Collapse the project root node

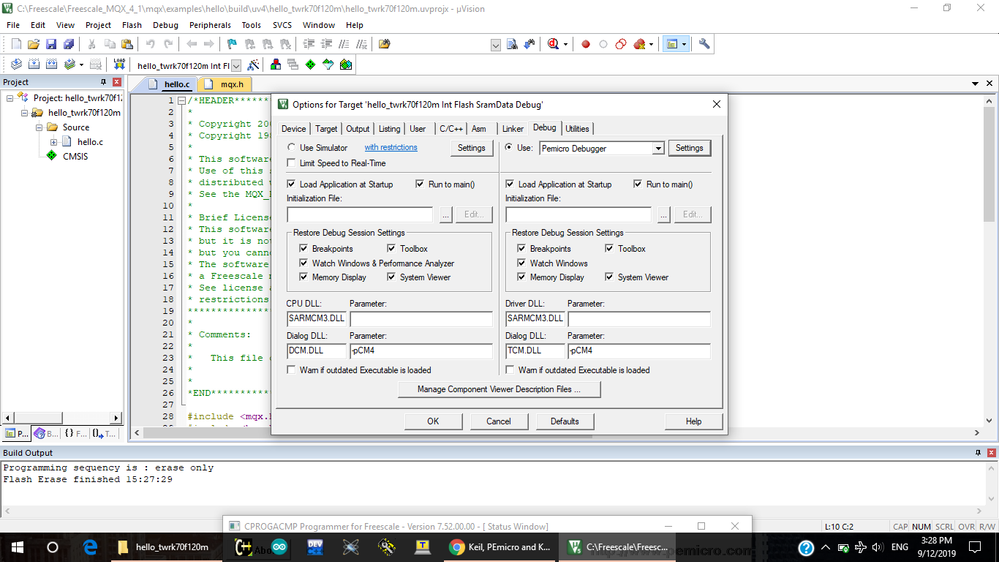click(10, 98)
